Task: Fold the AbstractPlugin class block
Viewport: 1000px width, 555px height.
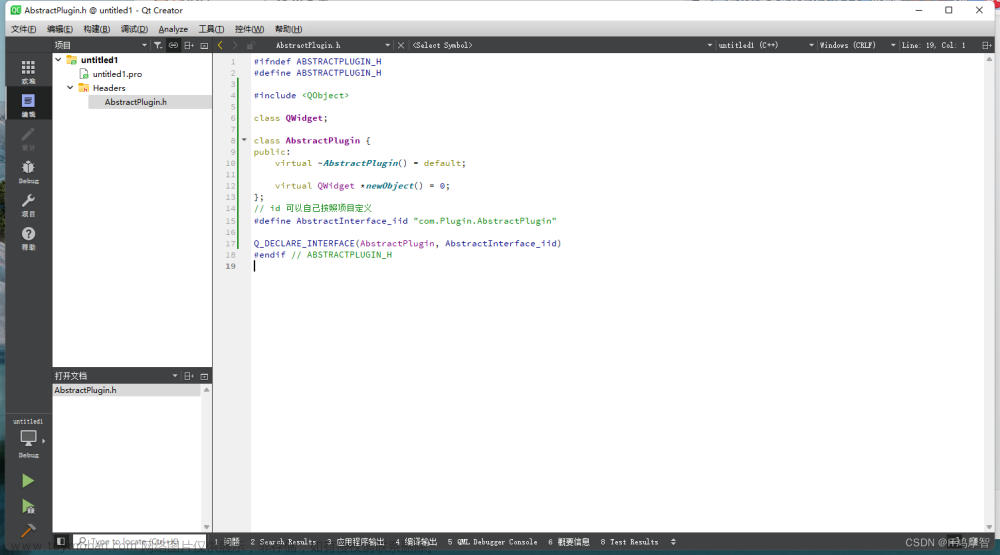Action: point(244,140)
